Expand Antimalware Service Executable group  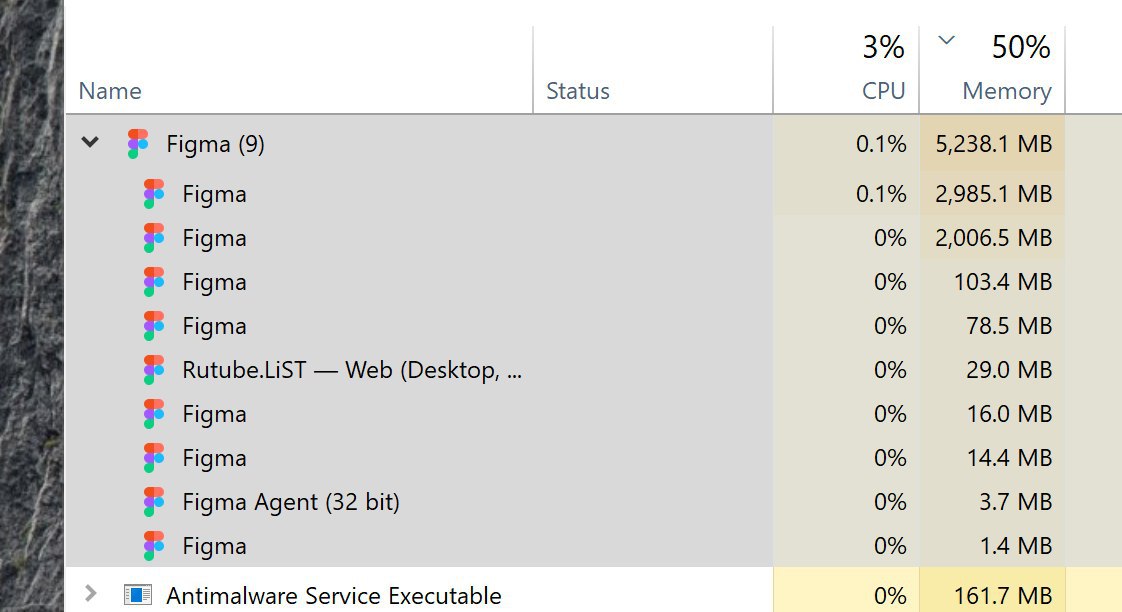click(90, 593)
